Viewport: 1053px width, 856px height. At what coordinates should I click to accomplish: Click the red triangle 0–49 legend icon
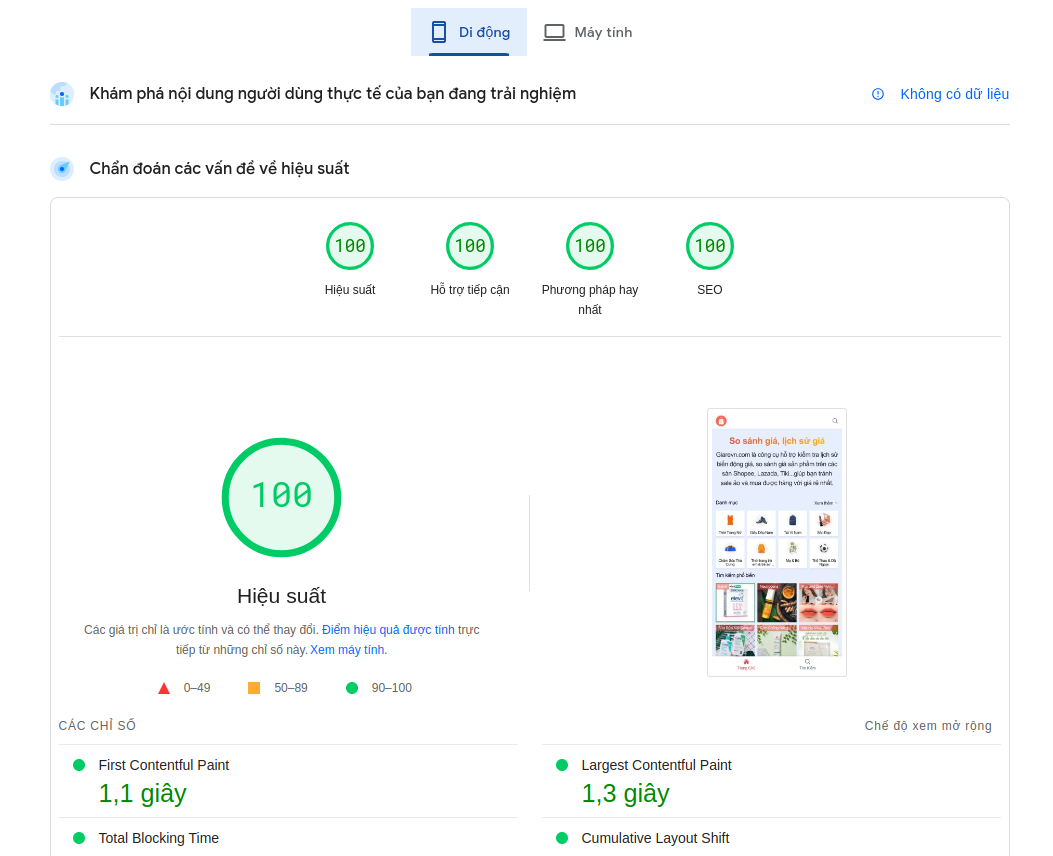[164, 688]
